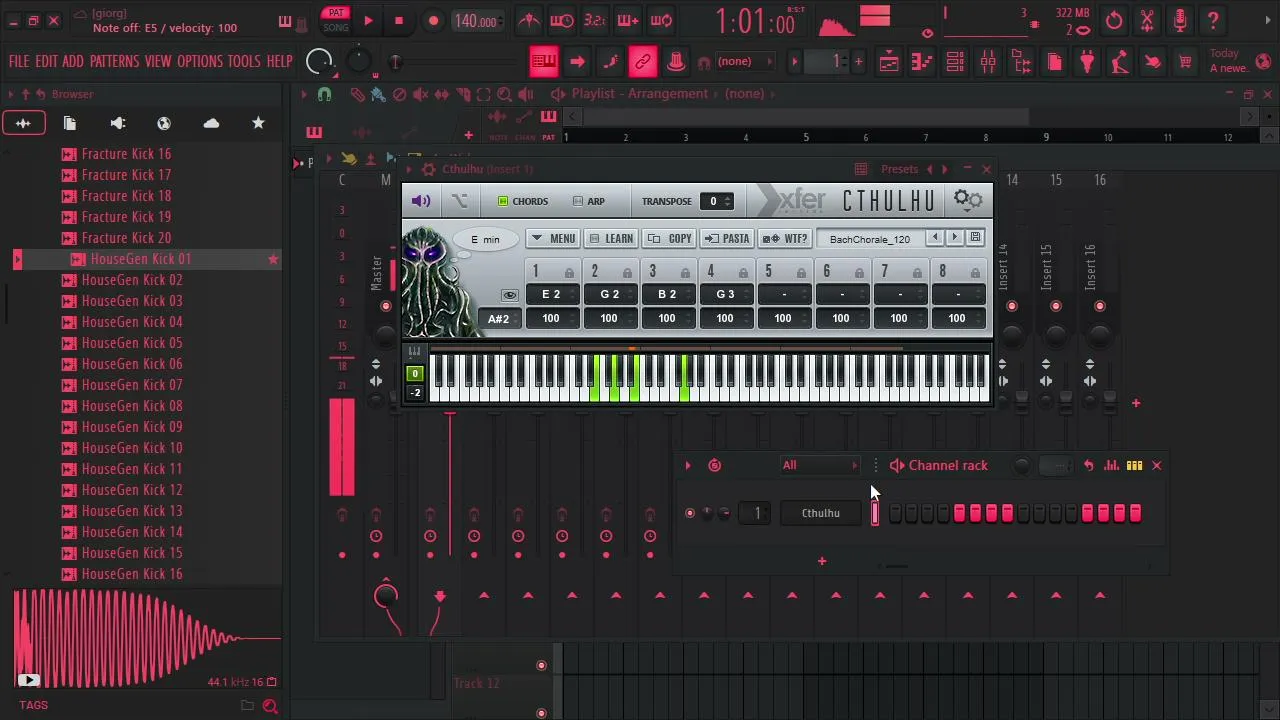Open the Playlist view from toolbar
Viewport: 1280px width, 720px height.
889,62
